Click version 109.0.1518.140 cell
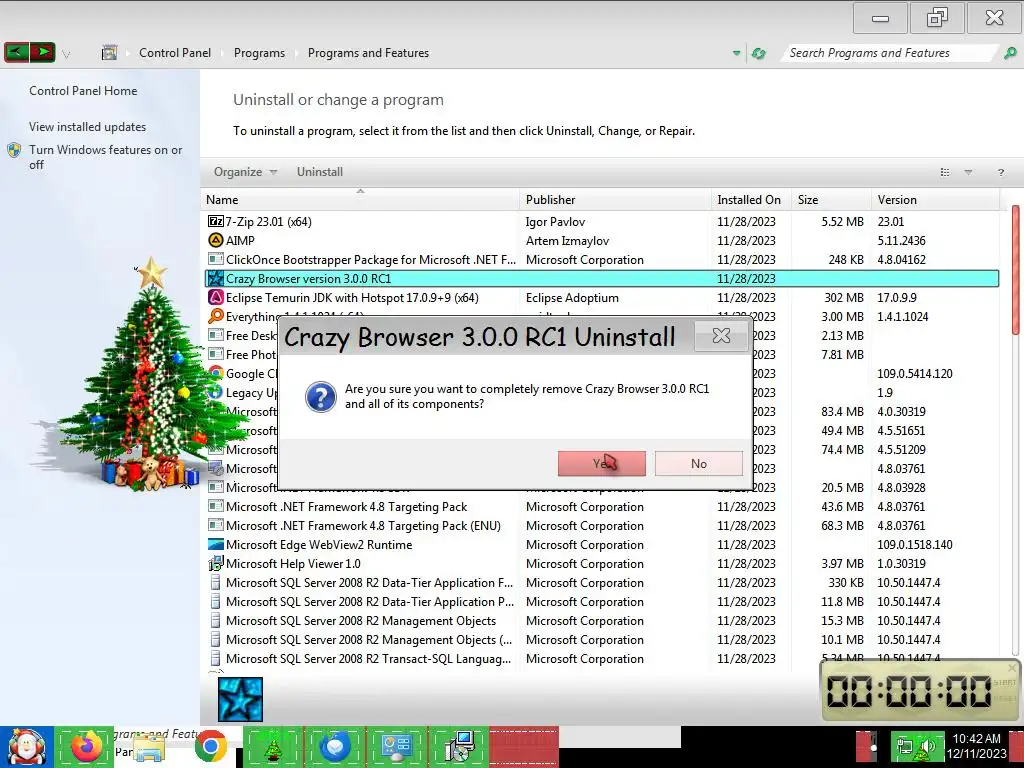This screenshot has height=768, width=1024. click(915, 545)
